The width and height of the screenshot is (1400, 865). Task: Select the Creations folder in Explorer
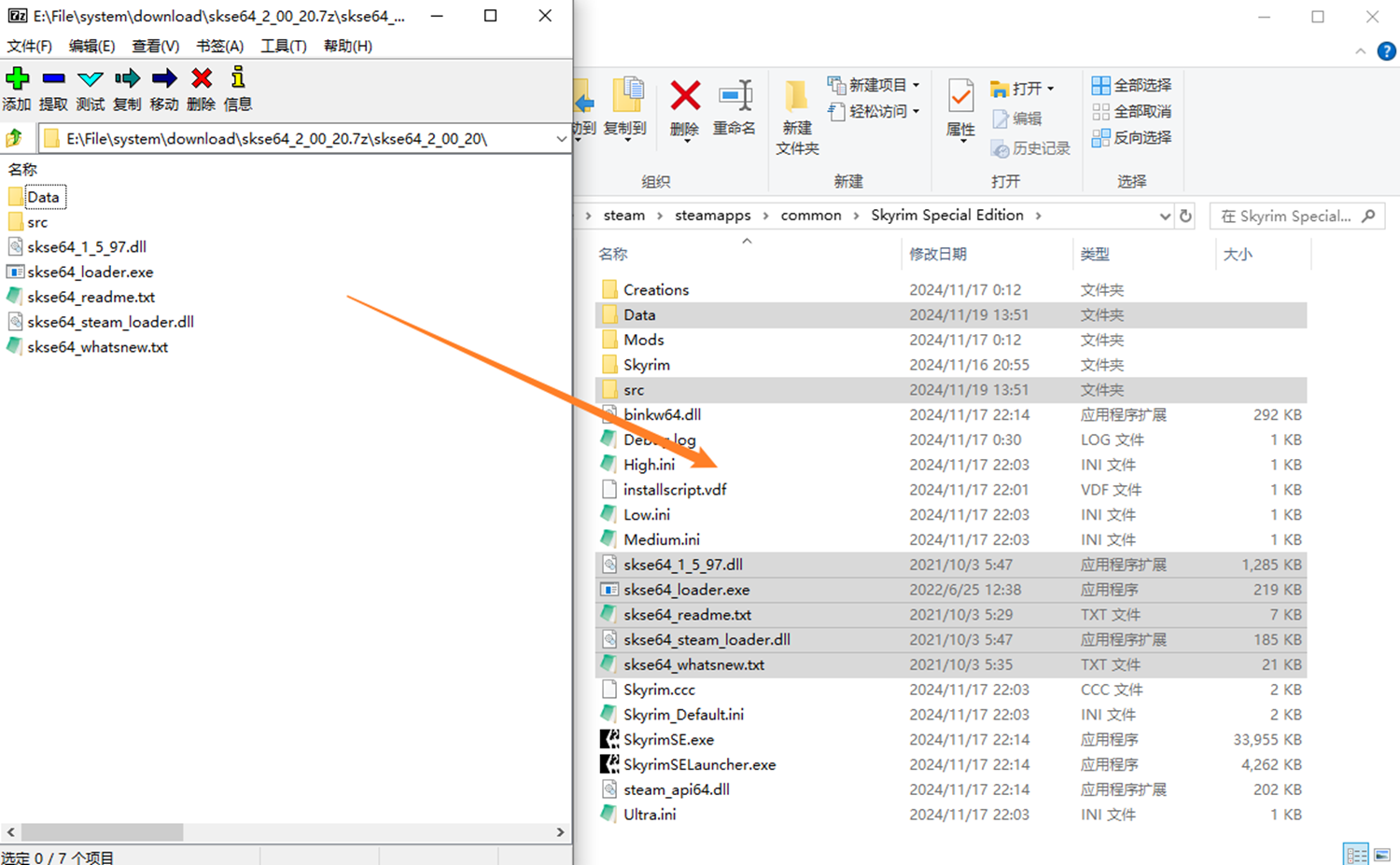pyautogui.click(x=951, y=290)
